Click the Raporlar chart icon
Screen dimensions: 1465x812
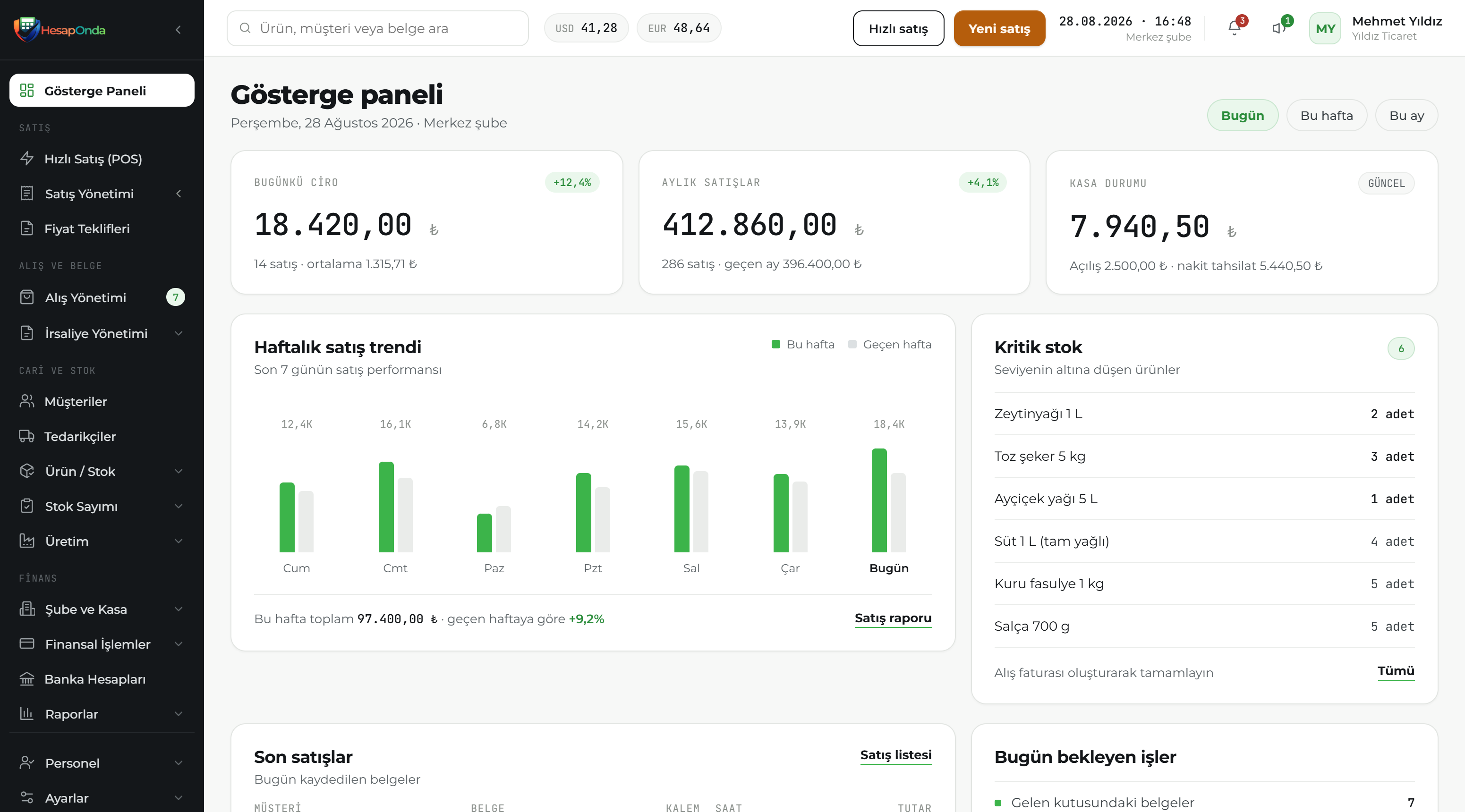click(27, 714)
